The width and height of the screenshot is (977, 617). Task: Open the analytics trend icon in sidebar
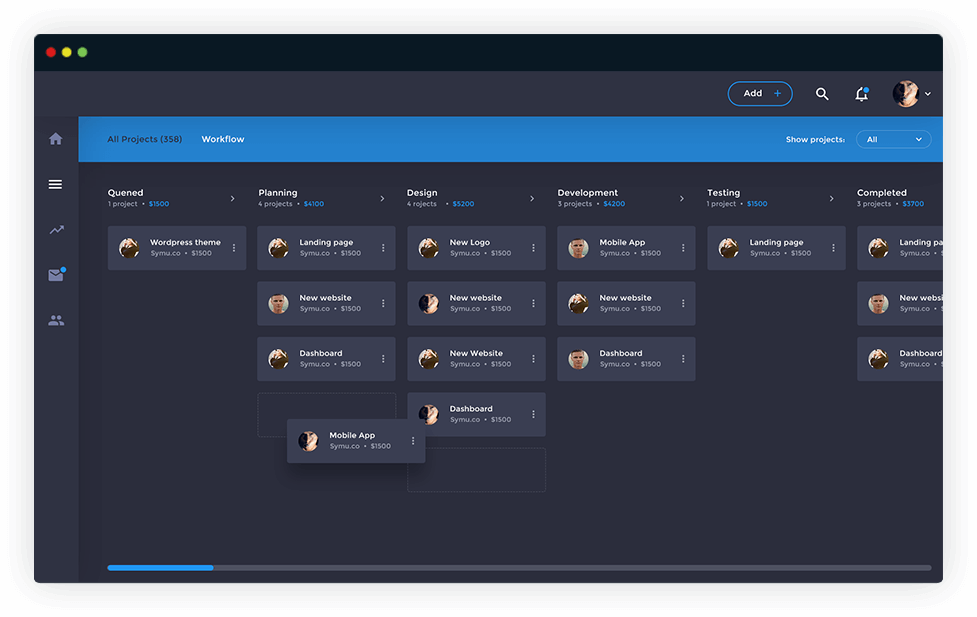tap(56, 230)
